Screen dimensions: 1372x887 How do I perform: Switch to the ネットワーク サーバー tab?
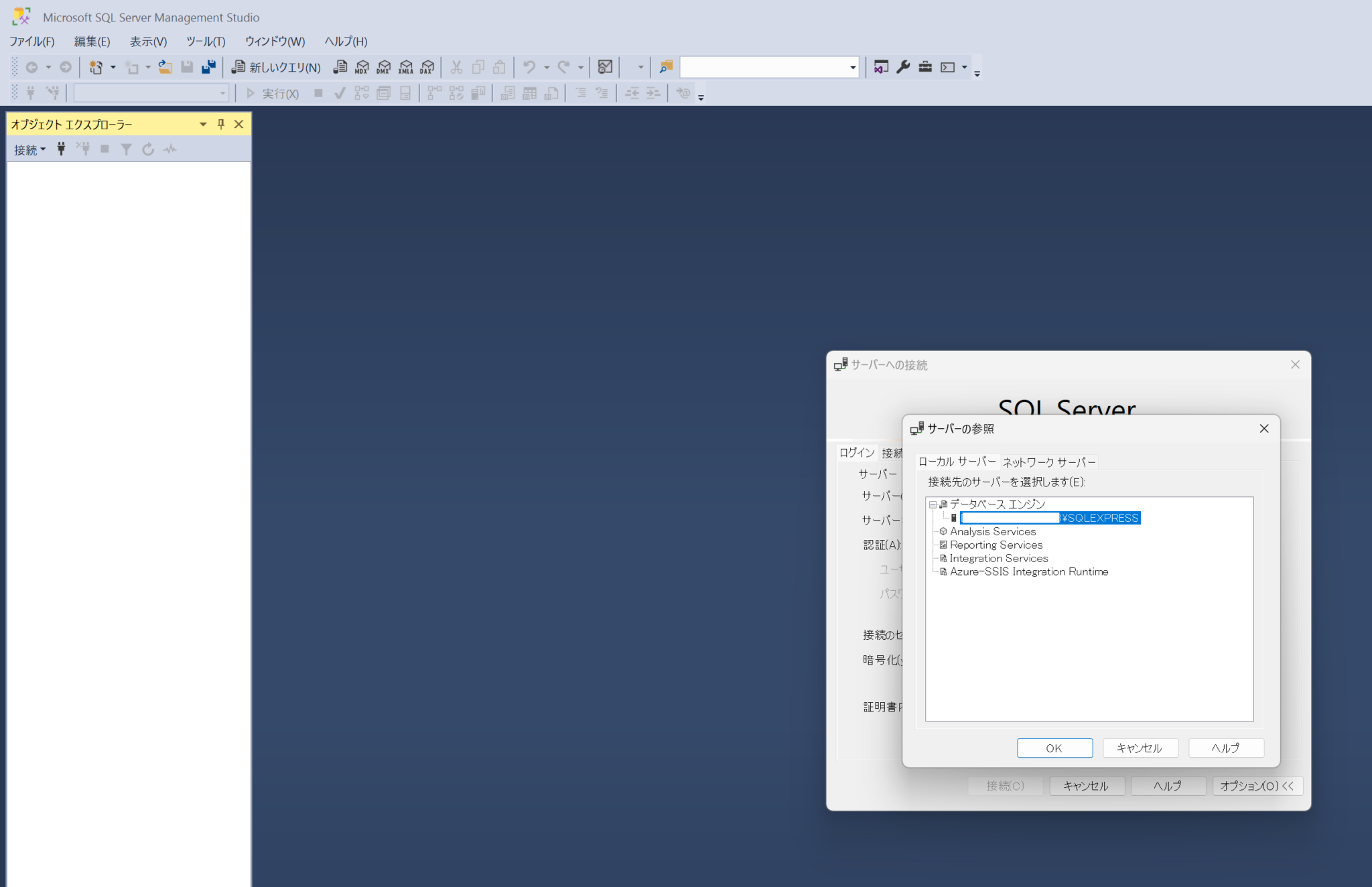click(x=1049, y=462)
